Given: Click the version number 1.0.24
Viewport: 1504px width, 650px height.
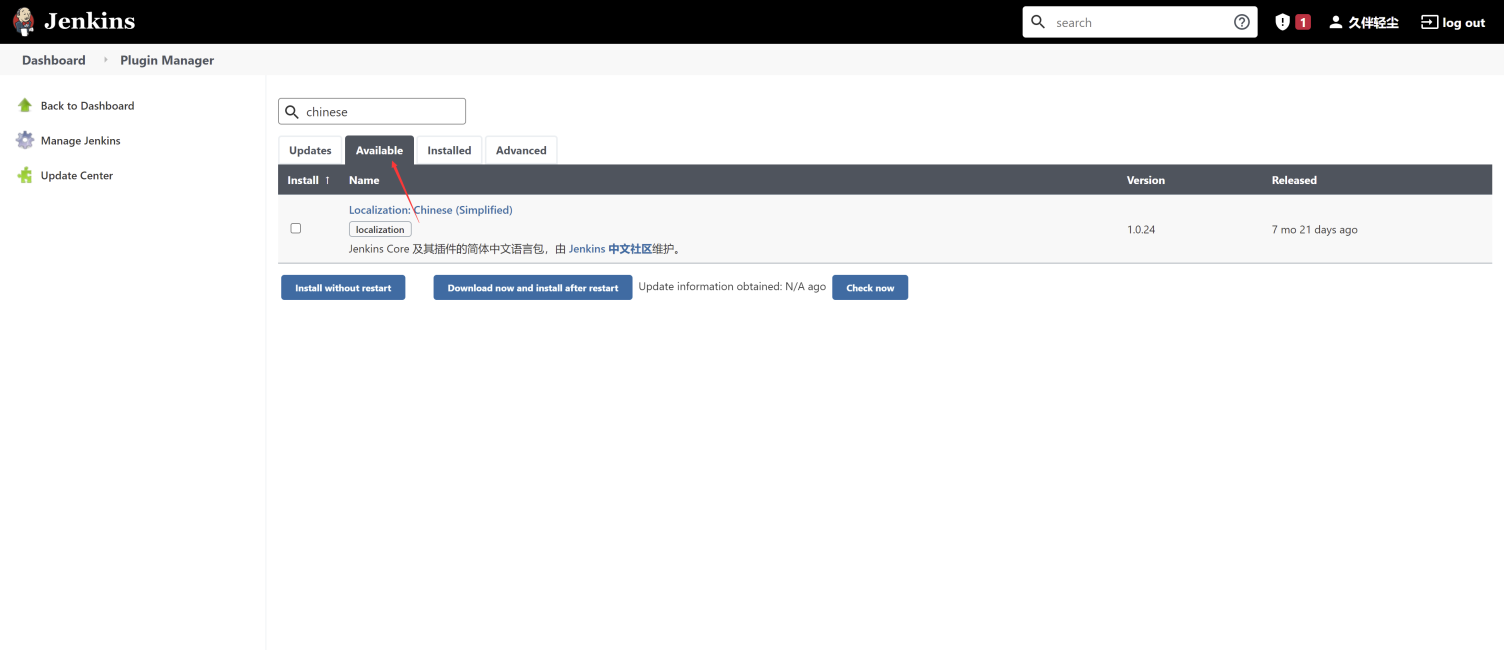Looking at the screenshot, I should tap(1141, 229).
